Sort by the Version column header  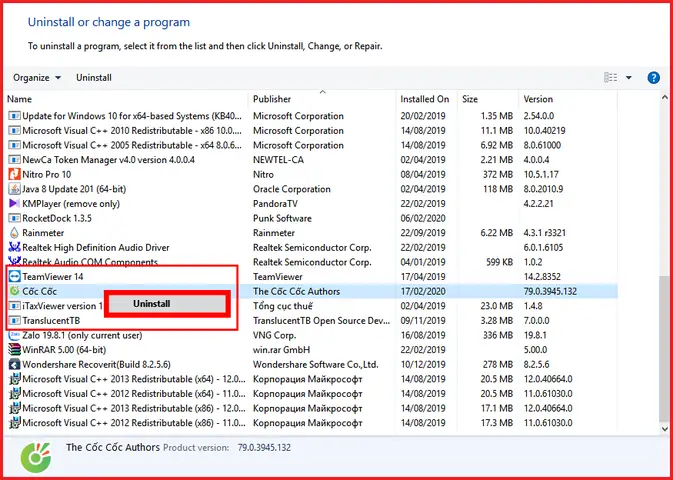click(538, 99)
